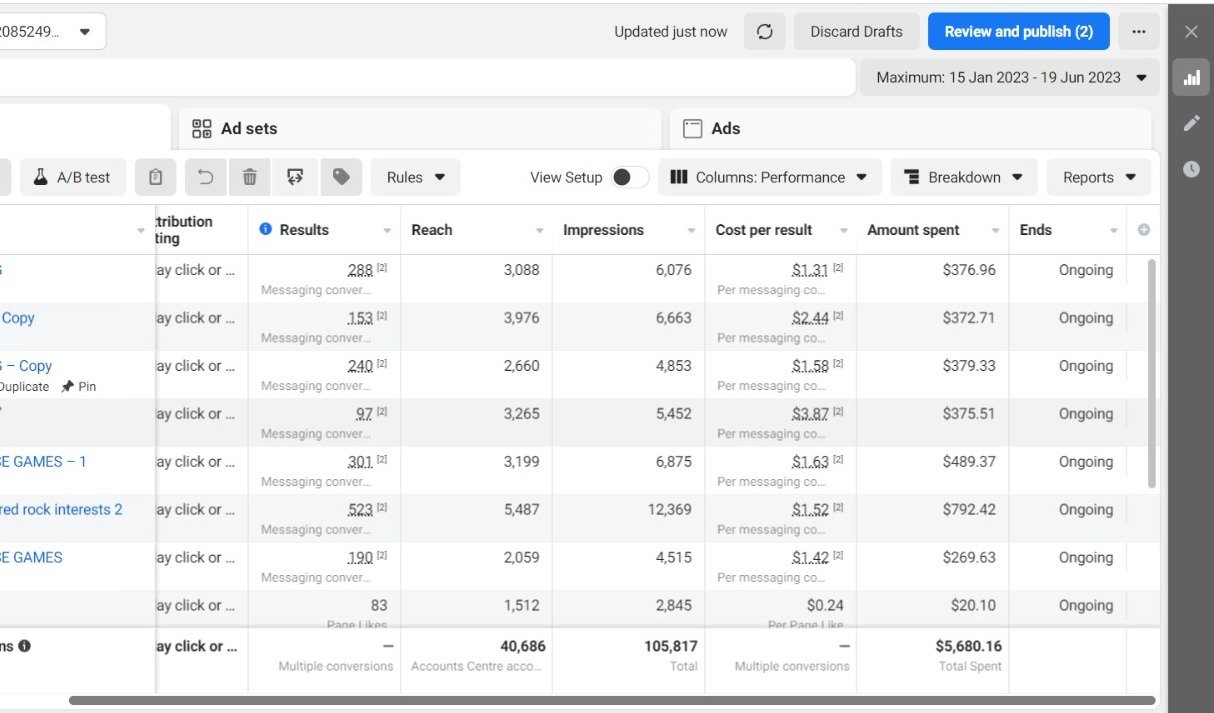1214x713 pixels.
Task: Open the Breakdown dropdown
Action: [x=964, y=177]
